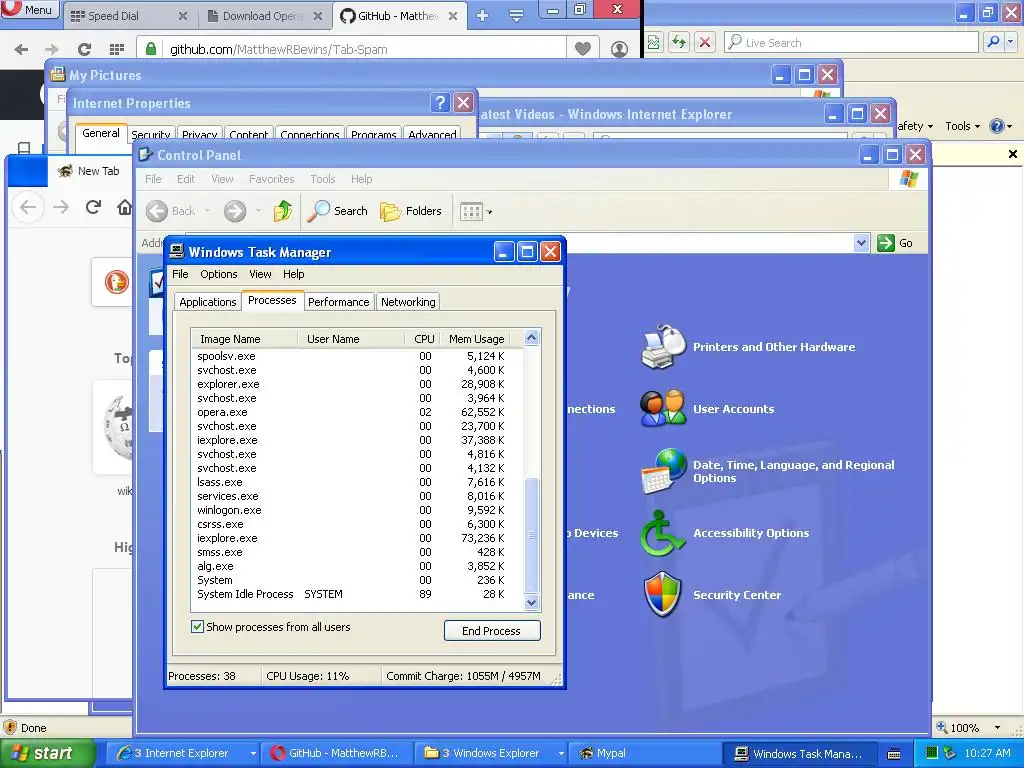Image resolution: width=1024 pixels, height=768 pixels.
Task: Open Favorites menu in Control Panel
Action: point(271,179)
